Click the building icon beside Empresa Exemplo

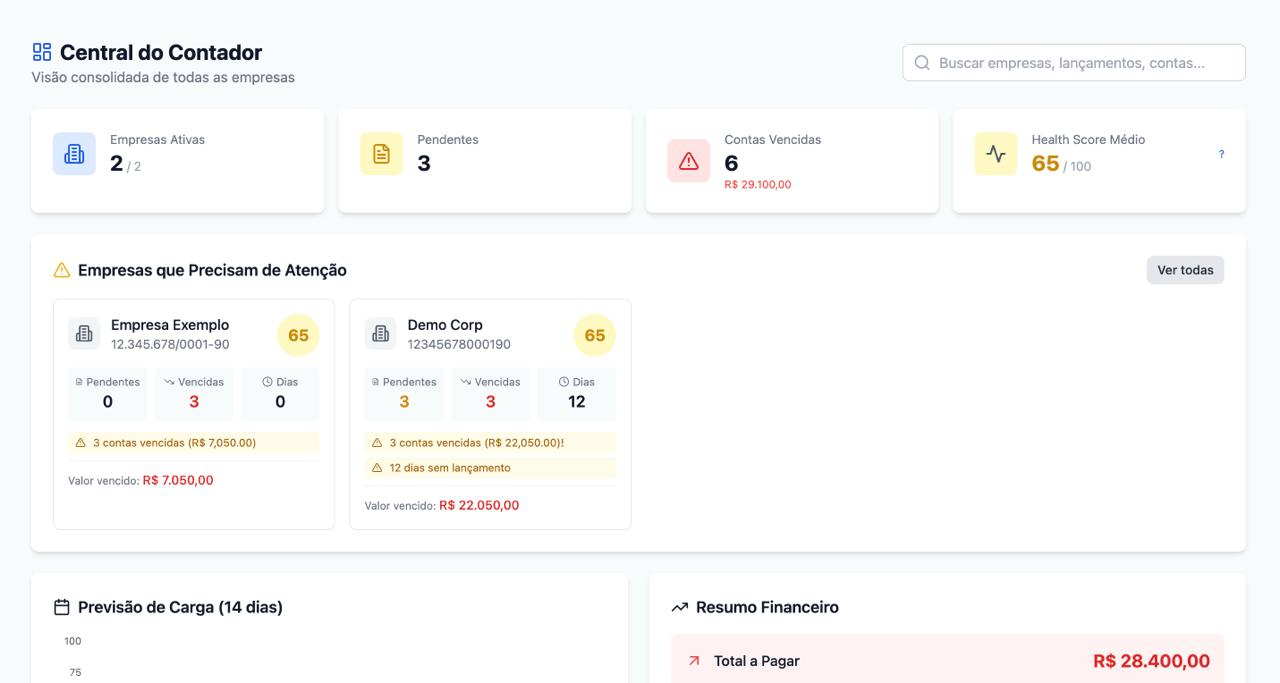[x=84, y=334]
